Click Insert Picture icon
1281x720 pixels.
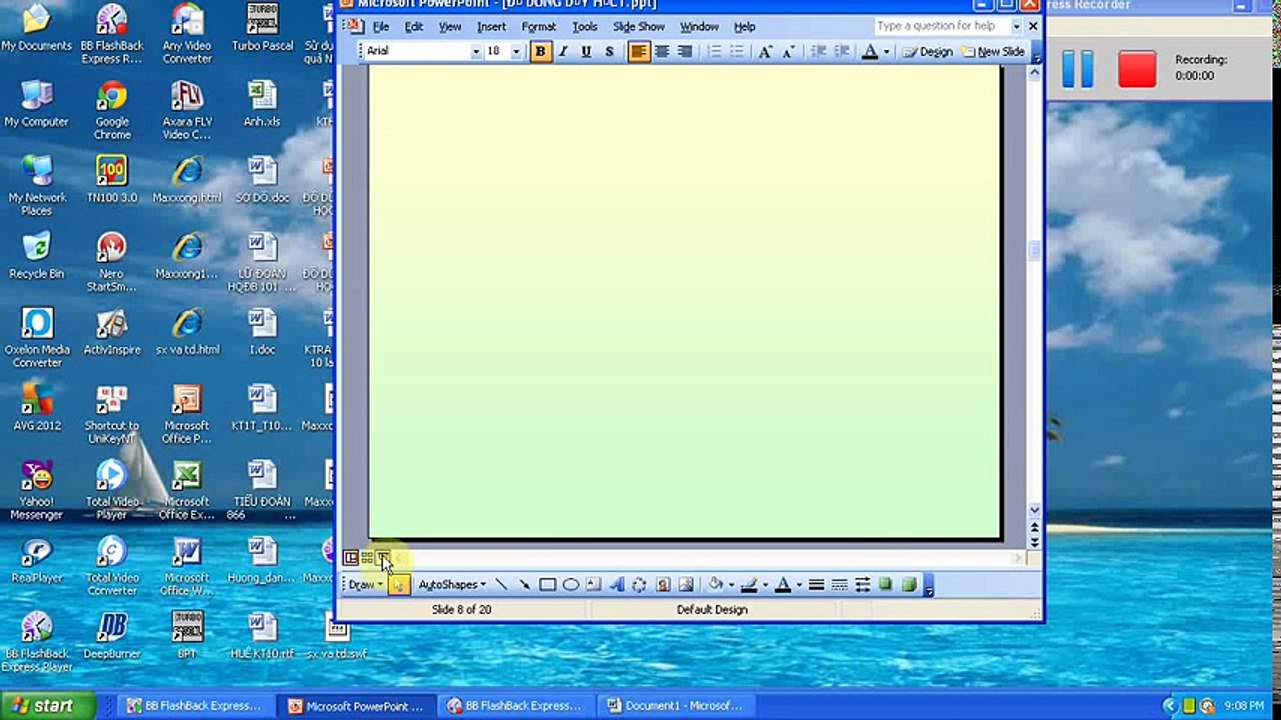(685, 585)
